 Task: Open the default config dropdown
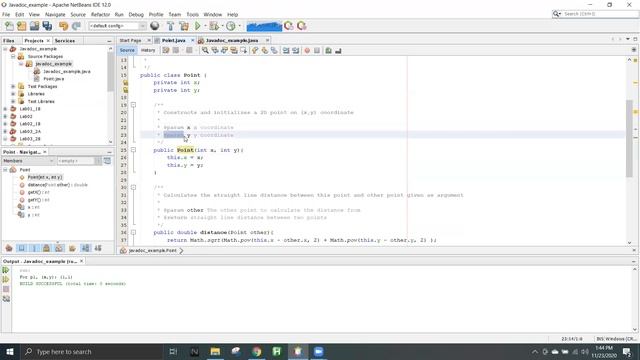(117, 26)
